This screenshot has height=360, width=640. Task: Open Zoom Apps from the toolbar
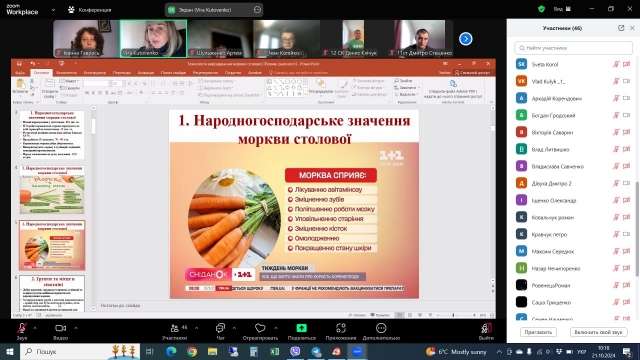(x=341, y=328)
